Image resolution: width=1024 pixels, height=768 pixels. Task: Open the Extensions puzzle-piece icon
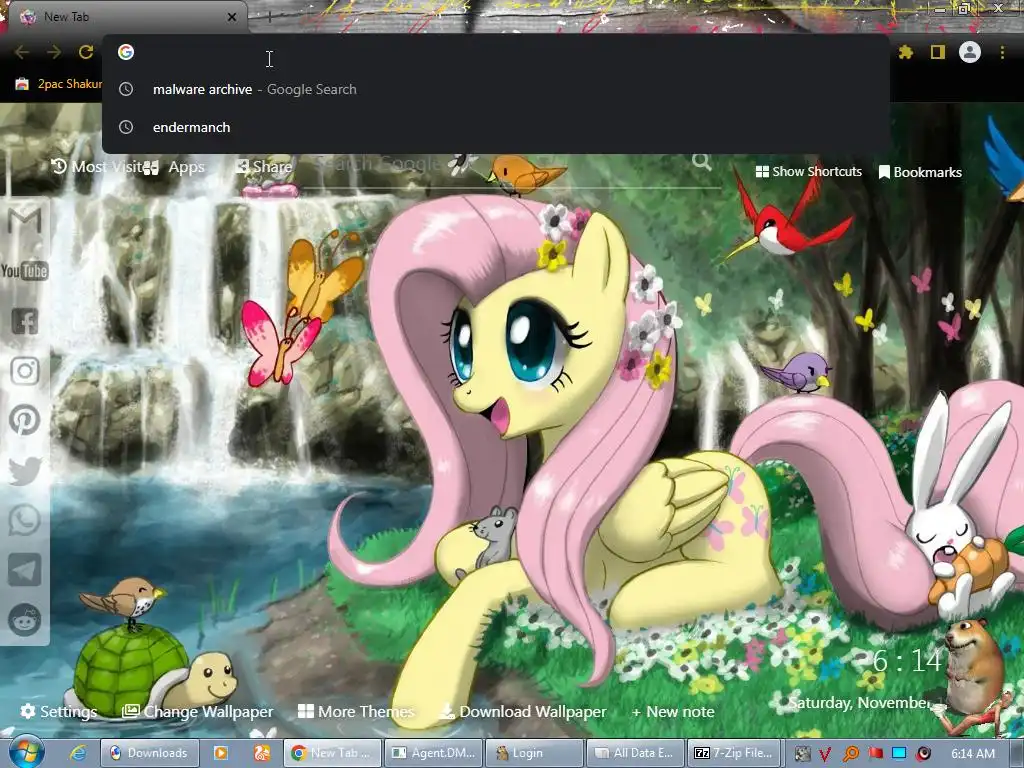pos(905,52)
